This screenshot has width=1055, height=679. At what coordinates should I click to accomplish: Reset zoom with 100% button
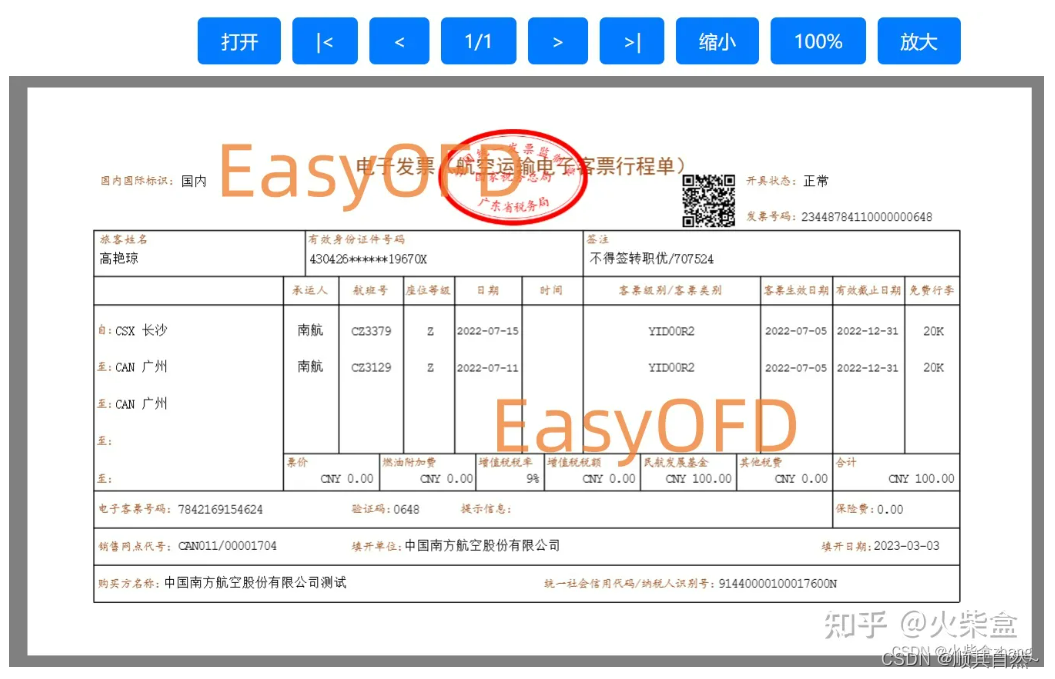[x=818, y=41]
